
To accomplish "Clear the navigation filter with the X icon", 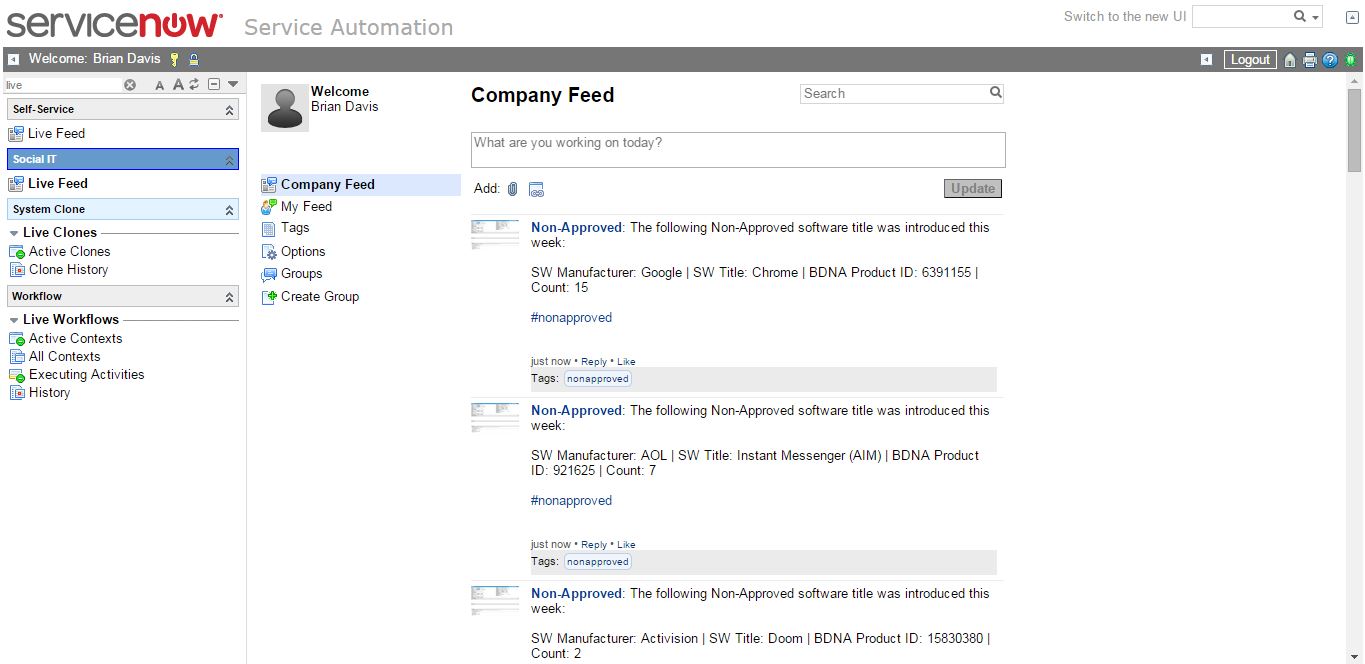I will point(130,85).
